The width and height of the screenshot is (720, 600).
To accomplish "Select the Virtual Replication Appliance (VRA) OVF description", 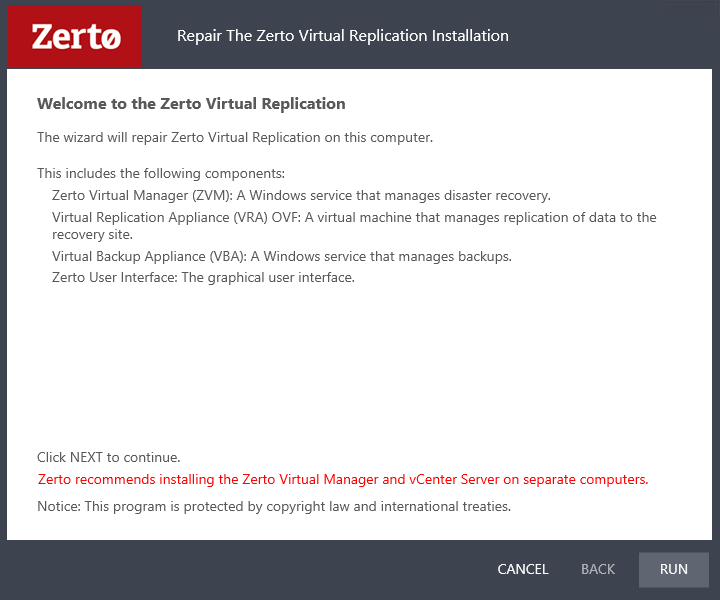I will (354, 226).
